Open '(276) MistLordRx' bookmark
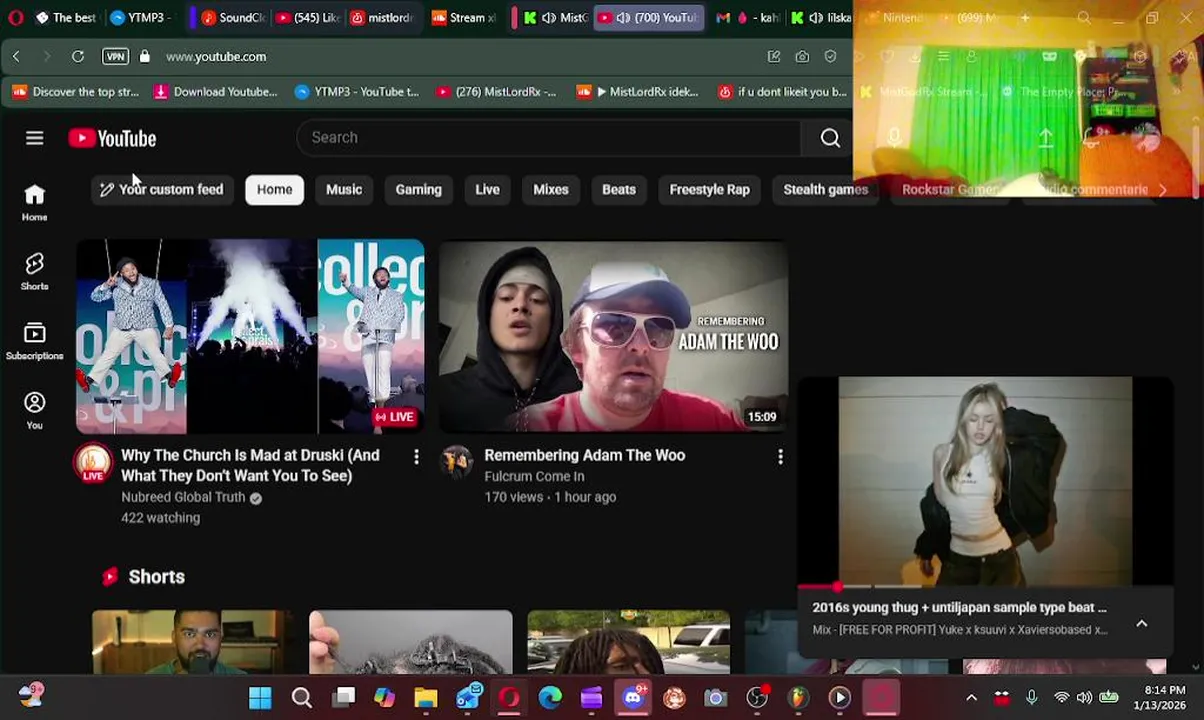Image resolution: width=1204 pixels, height=720 pixels. [496, 92]
